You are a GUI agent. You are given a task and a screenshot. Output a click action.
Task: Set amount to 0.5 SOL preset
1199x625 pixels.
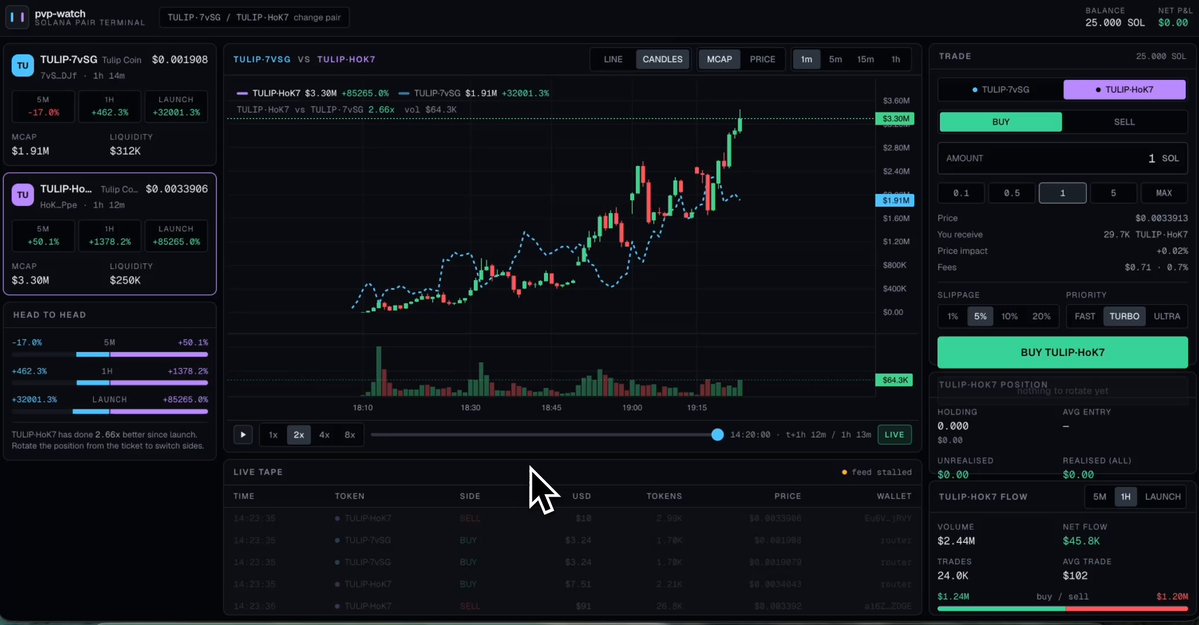point(1012,193)
